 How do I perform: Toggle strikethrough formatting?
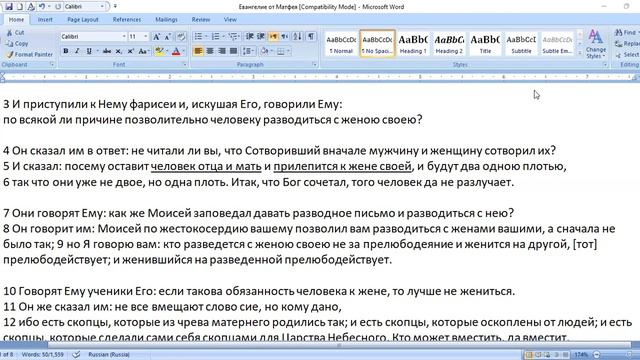pyautogui.click(x=107, y=51)
